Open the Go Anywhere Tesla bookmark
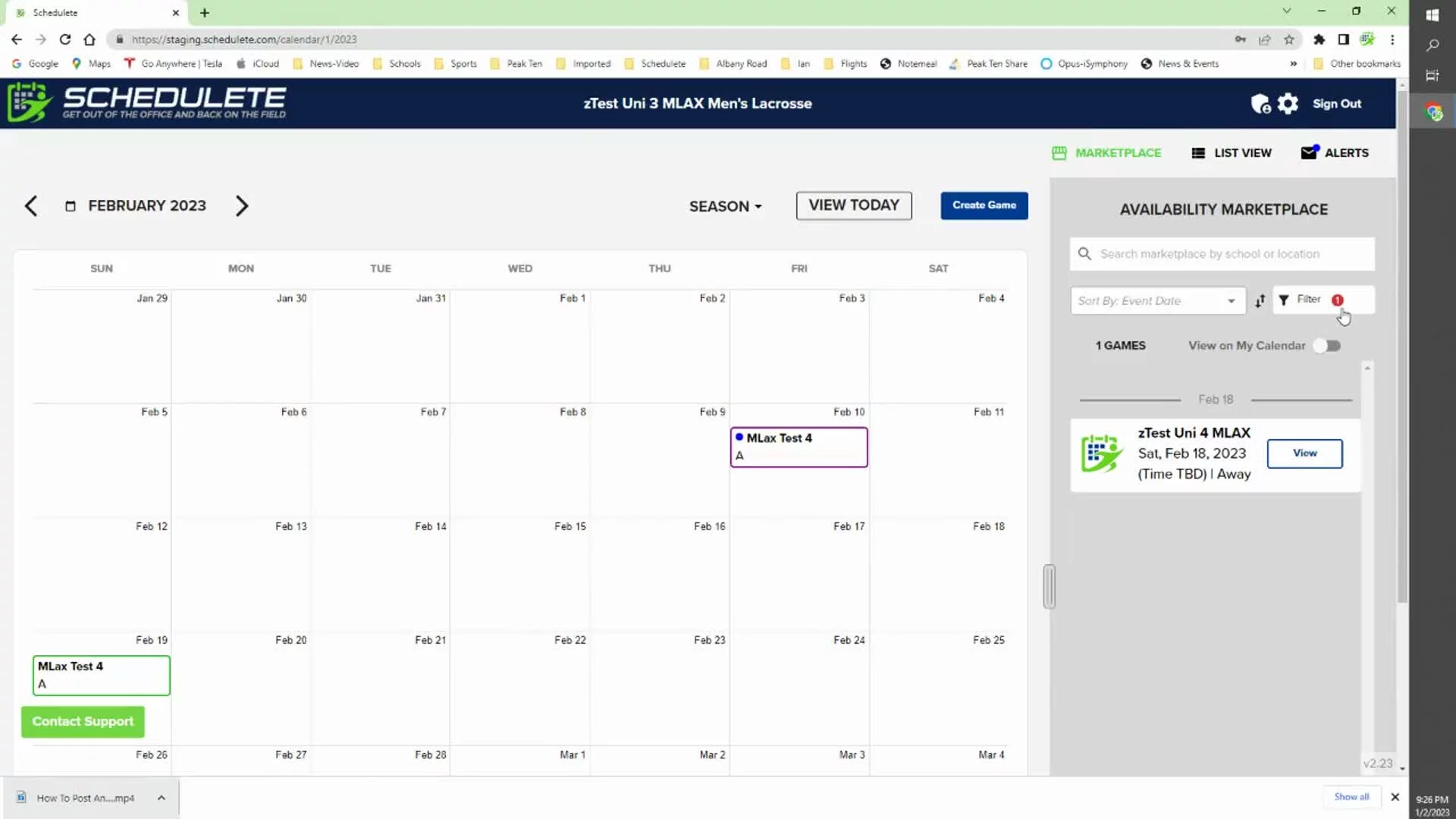This screenshot has height=819, width=1456. 174,64
